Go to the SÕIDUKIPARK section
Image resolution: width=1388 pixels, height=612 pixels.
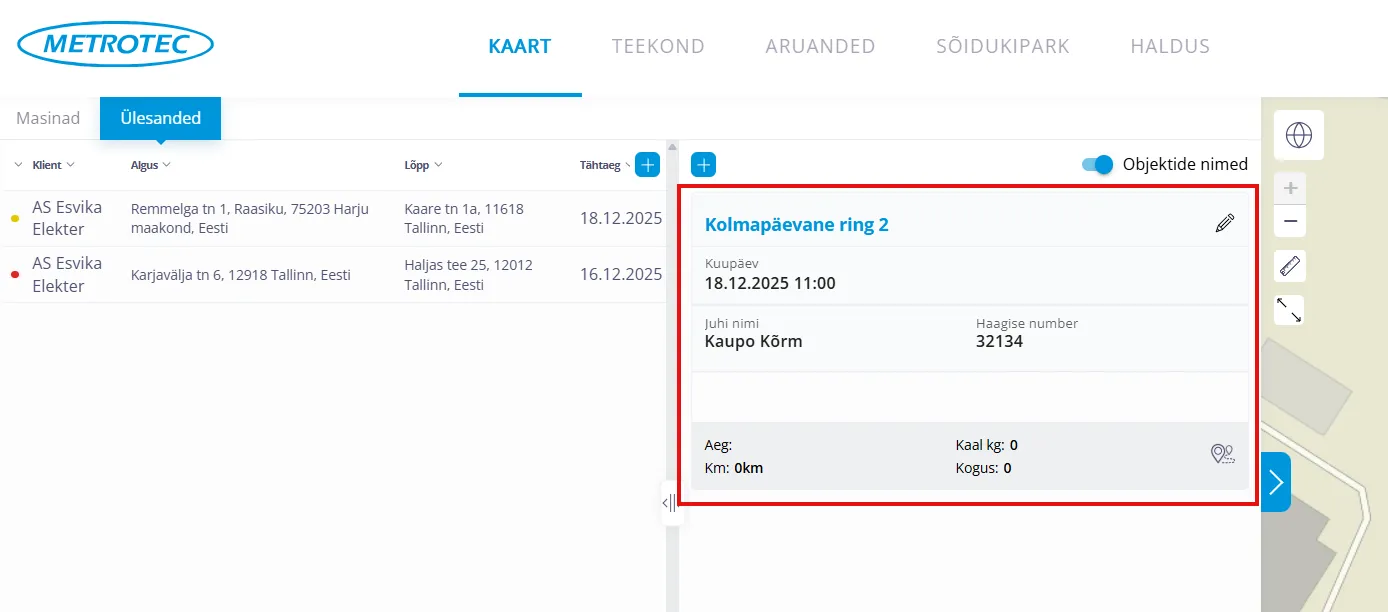1002,46
